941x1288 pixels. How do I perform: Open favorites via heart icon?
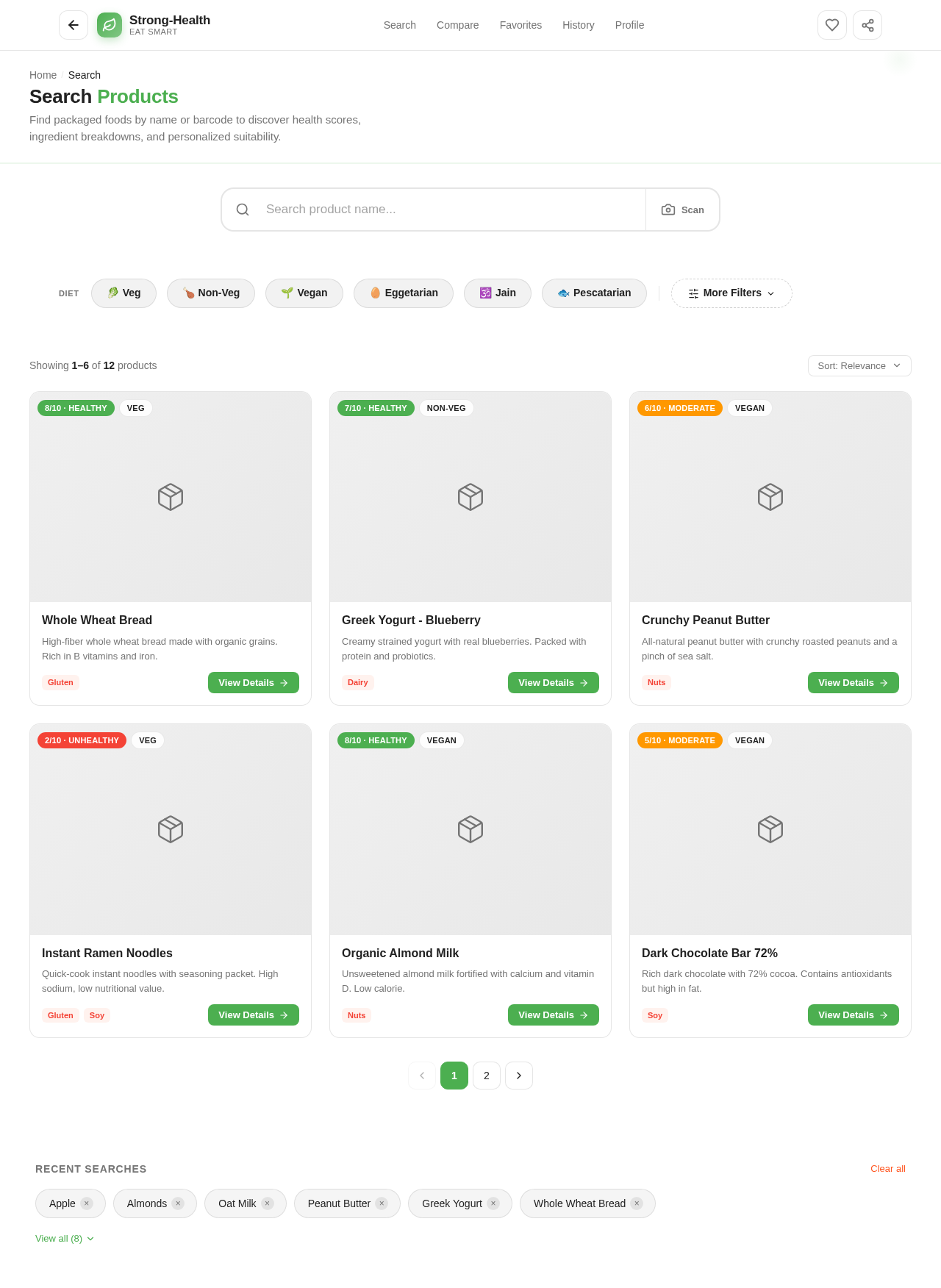coord(832,25)
